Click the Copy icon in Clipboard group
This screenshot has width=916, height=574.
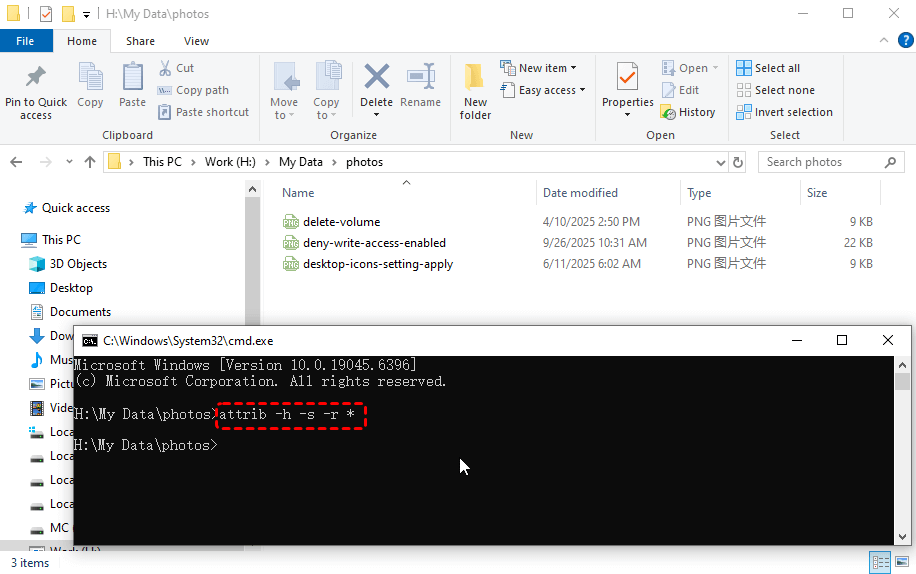click(90, 78)
